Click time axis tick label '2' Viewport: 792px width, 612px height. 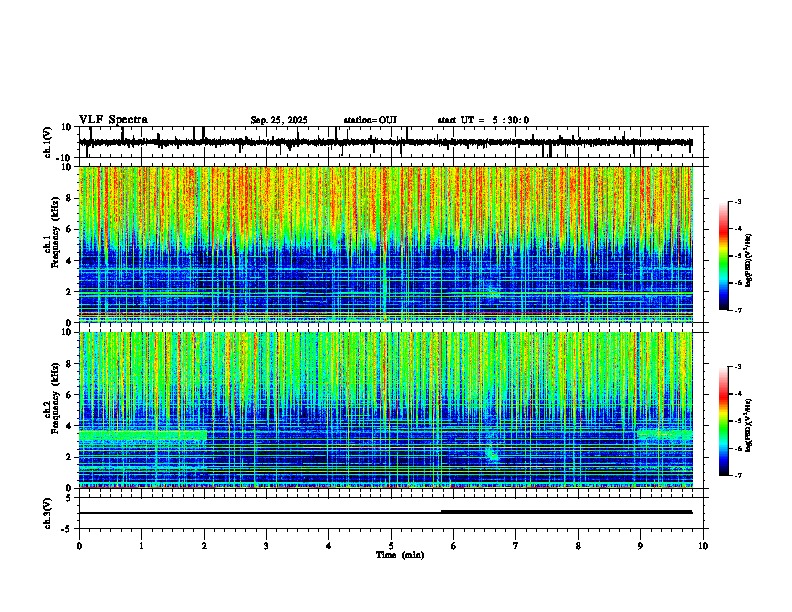click(204, 545)
